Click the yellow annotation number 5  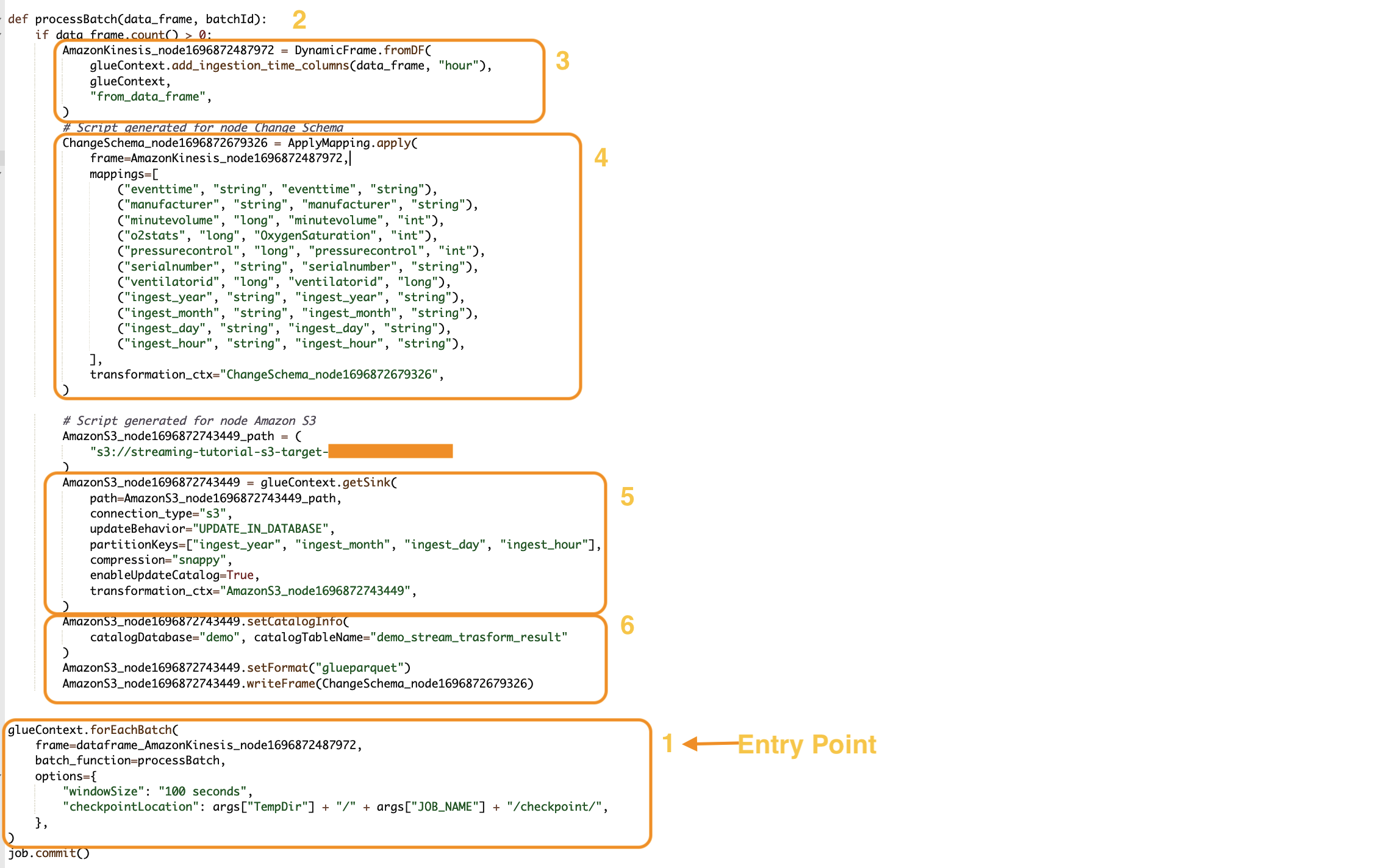[x=627, y=497]
